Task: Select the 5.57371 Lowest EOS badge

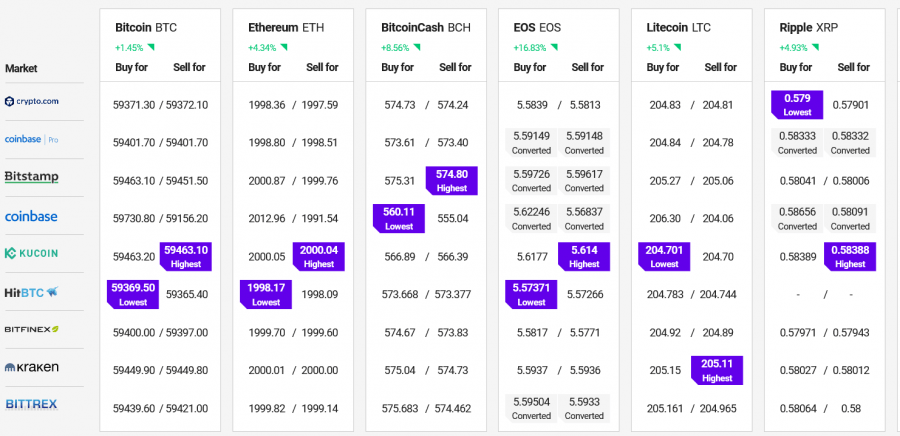Action: click(x=532, y=294)
